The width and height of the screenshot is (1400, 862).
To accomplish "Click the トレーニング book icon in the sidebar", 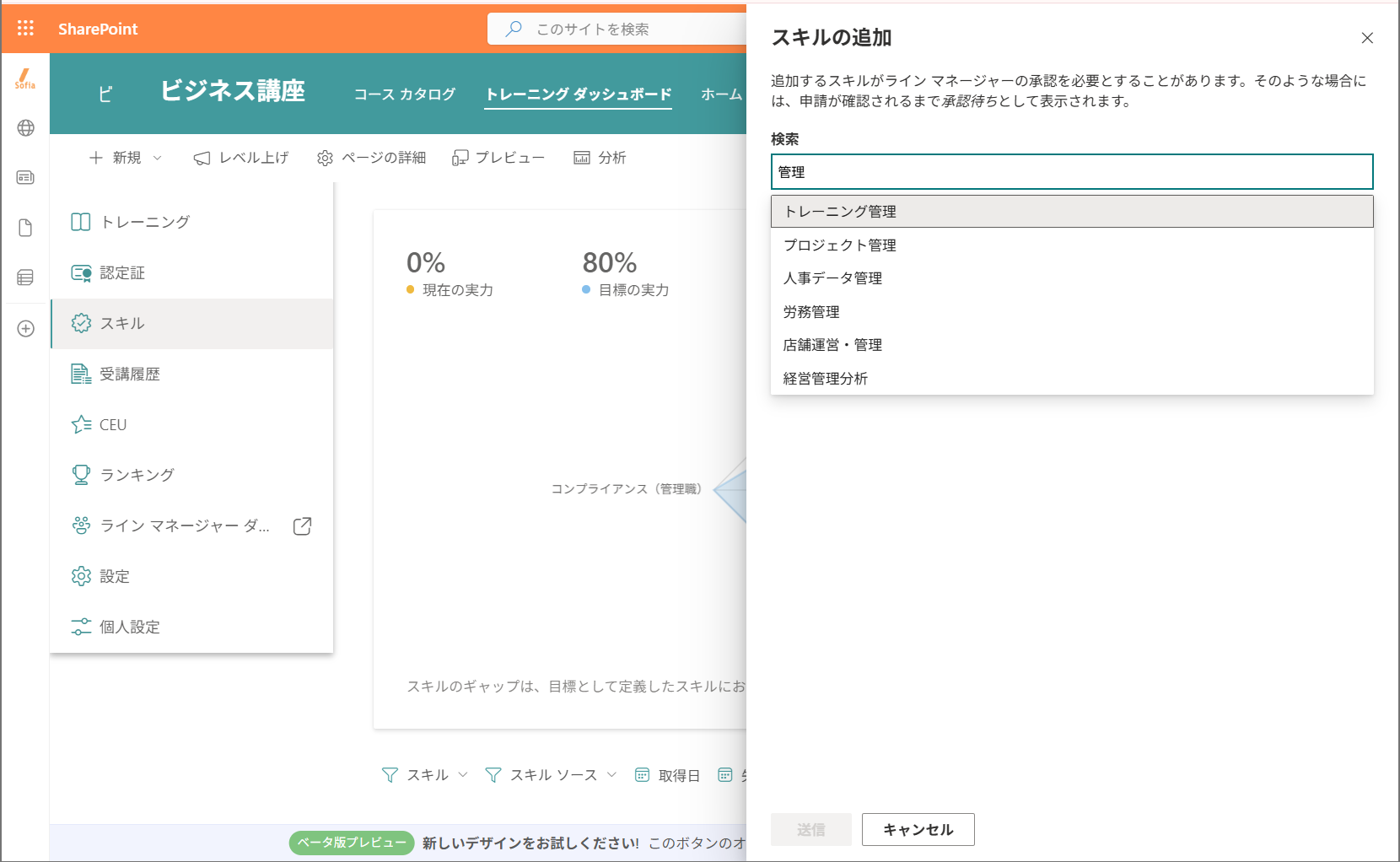I will 81,222.
